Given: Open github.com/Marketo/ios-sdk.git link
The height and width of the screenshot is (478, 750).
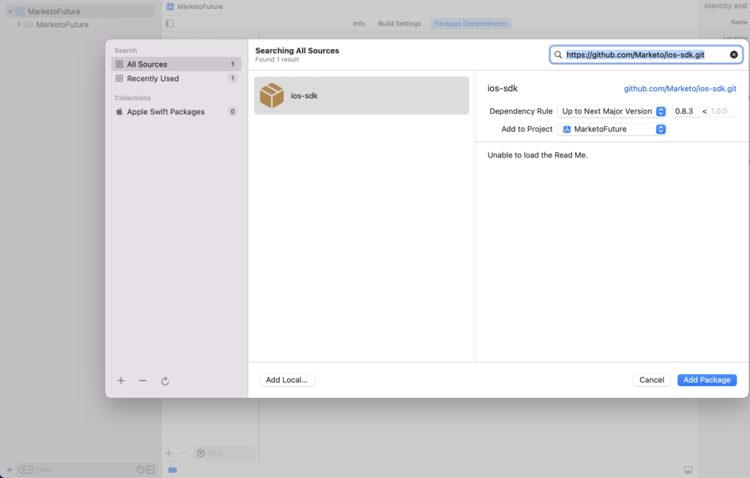Looking at the screenshot, I should pos(680,89).
